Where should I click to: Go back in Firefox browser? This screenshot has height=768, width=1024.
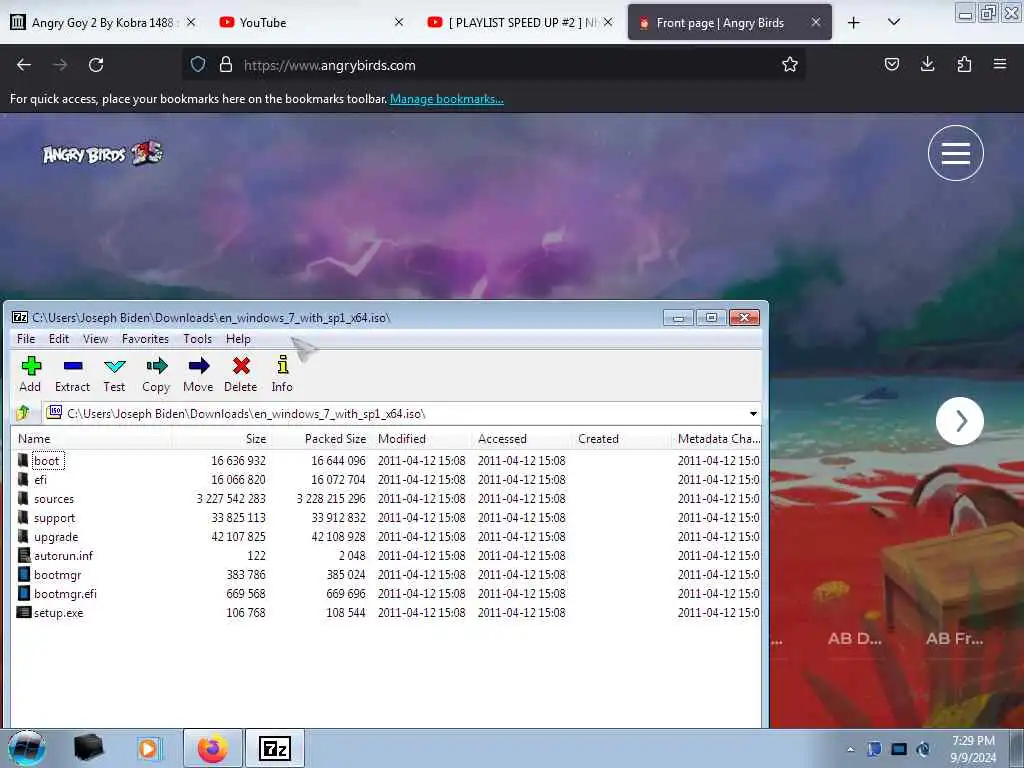click(x=24, y=65)
